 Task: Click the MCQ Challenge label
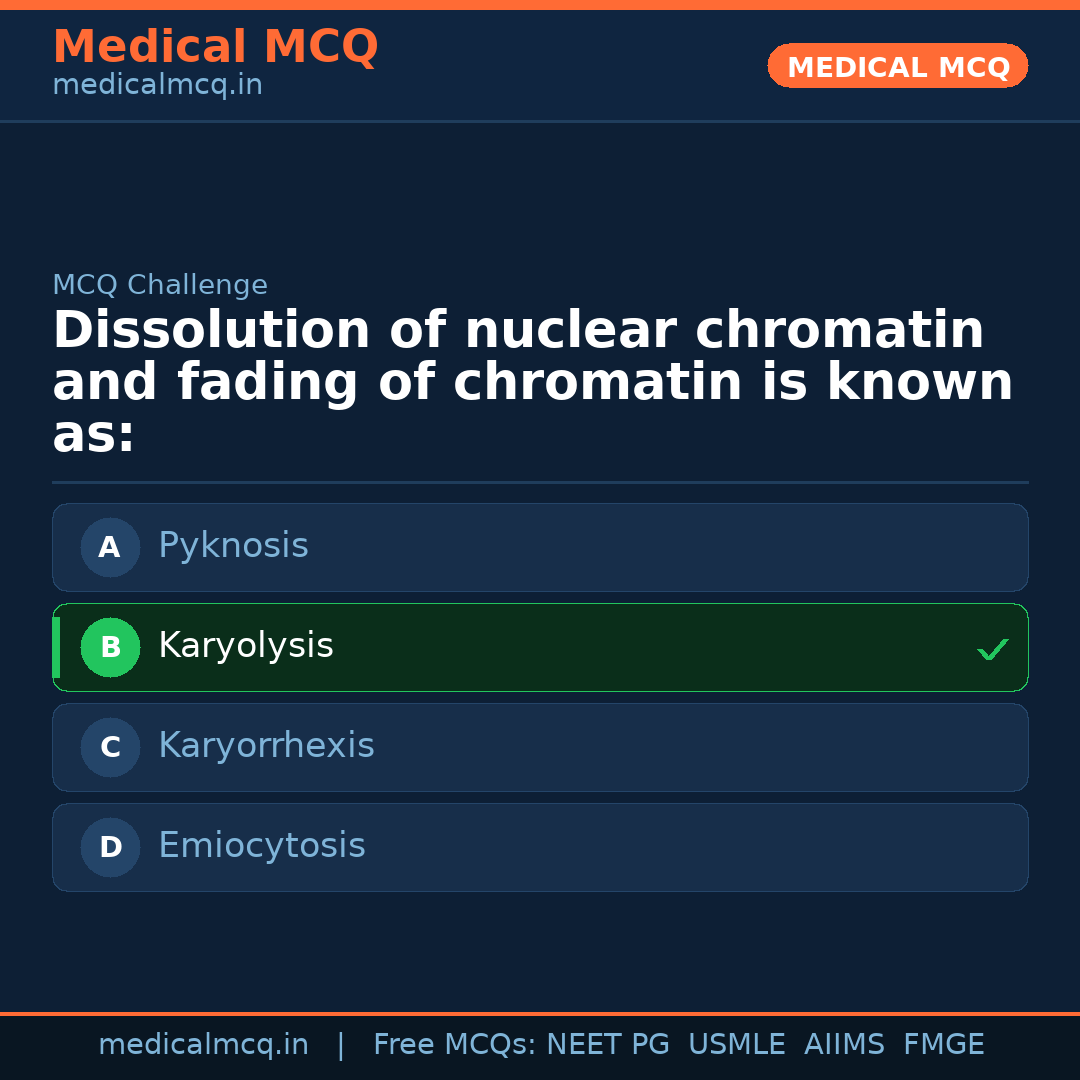tap(160, 285)
